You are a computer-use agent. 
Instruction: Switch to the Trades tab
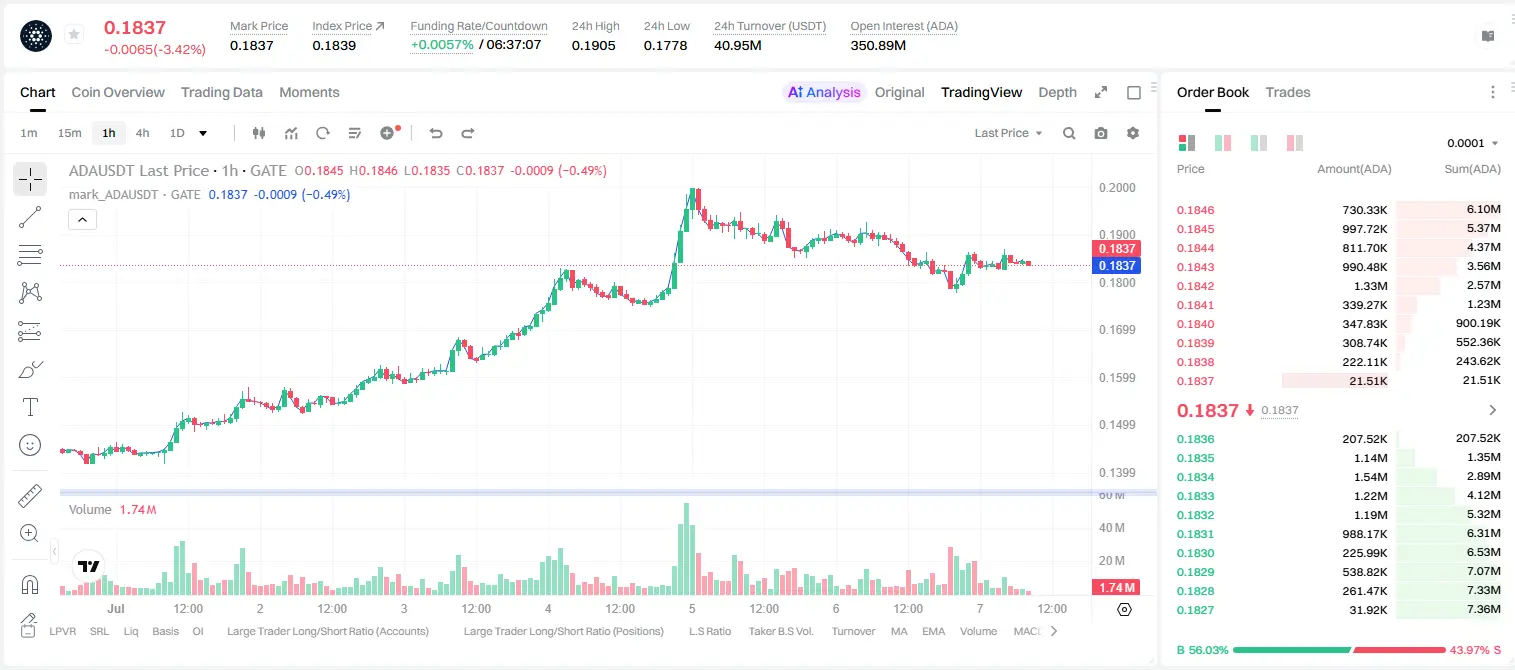(1287, 92)
